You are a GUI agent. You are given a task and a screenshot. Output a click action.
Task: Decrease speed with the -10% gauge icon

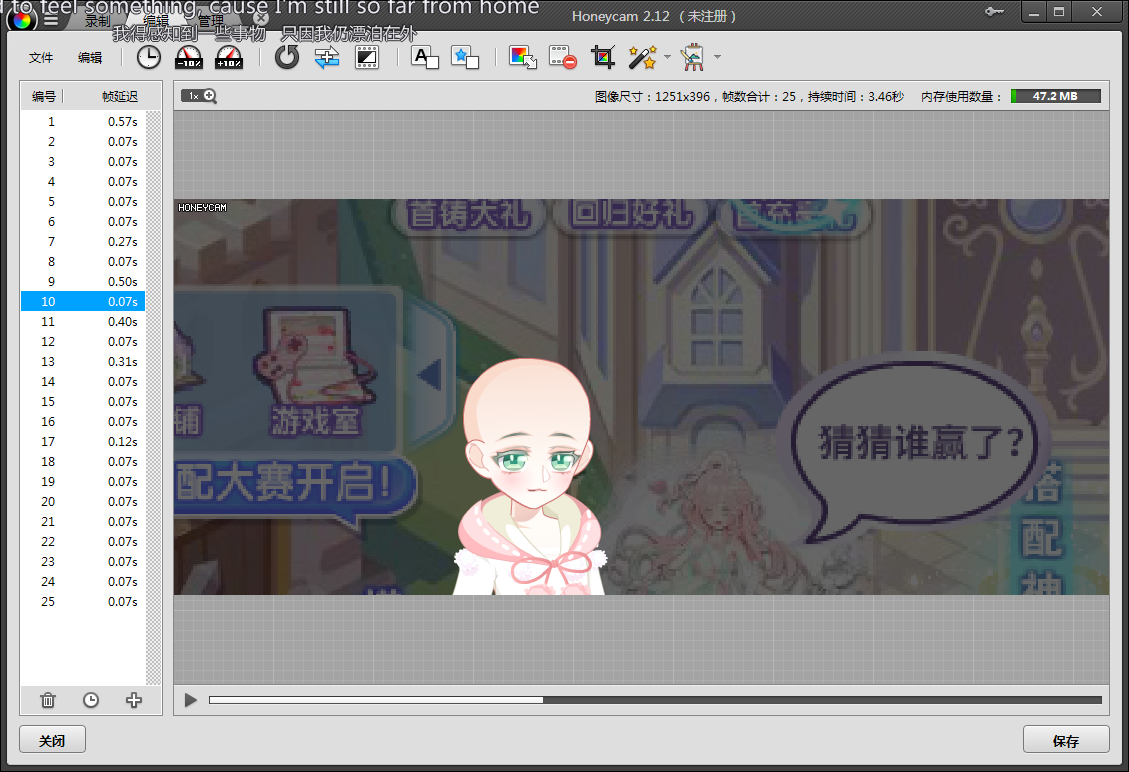click(x=189, y=57)
